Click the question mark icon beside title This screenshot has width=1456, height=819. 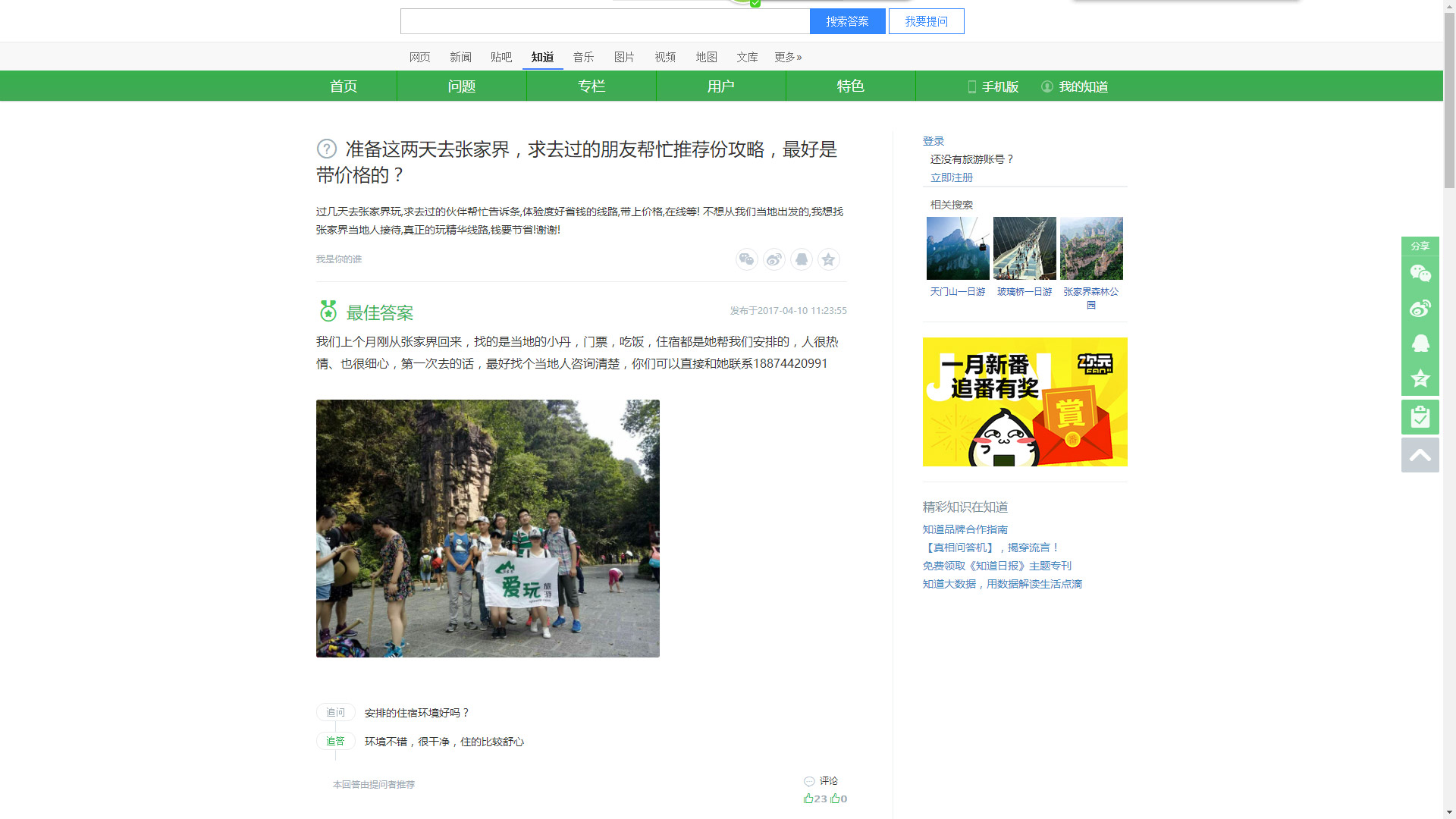click(327, 149)
